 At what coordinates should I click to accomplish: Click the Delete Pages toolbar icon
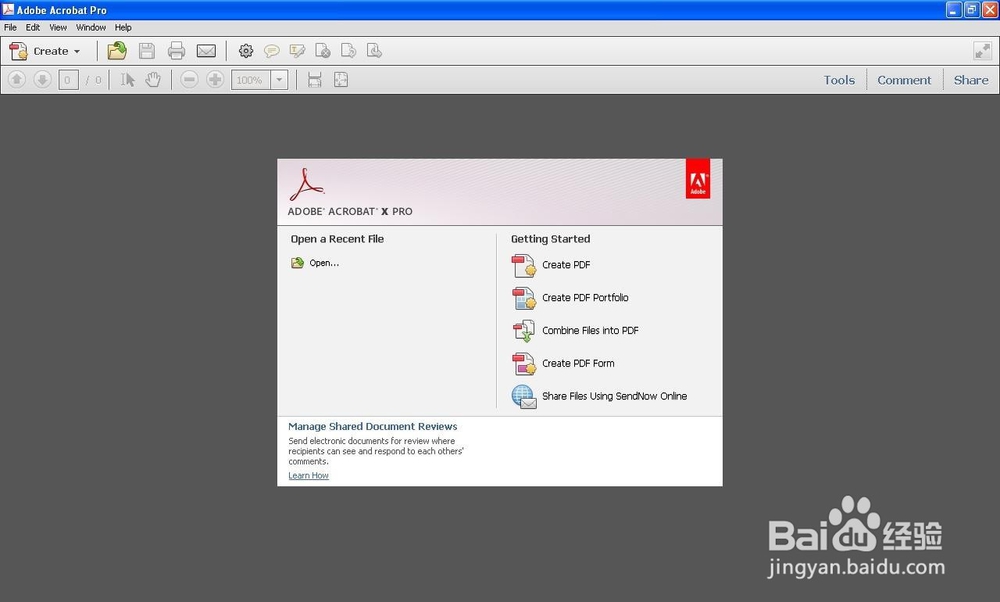tap(323, 51)
